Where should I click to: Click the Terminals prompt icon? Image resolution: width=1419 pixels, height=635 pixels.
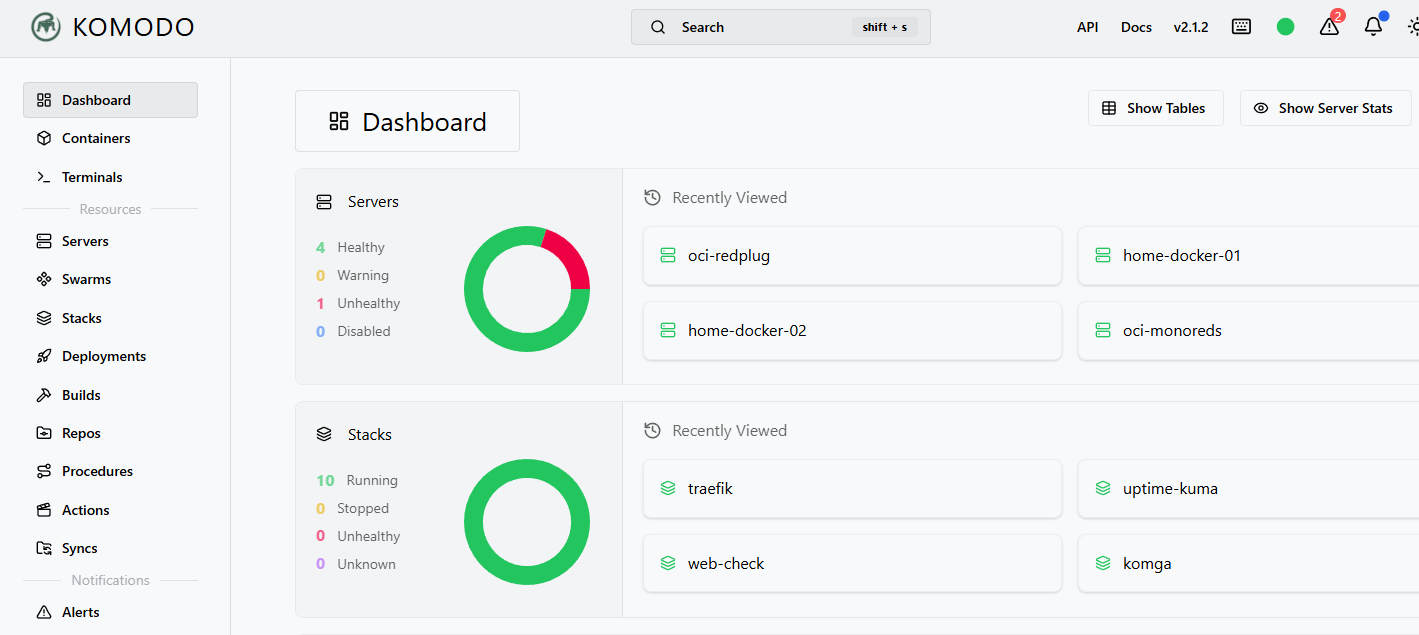click(x=43, y=177)
